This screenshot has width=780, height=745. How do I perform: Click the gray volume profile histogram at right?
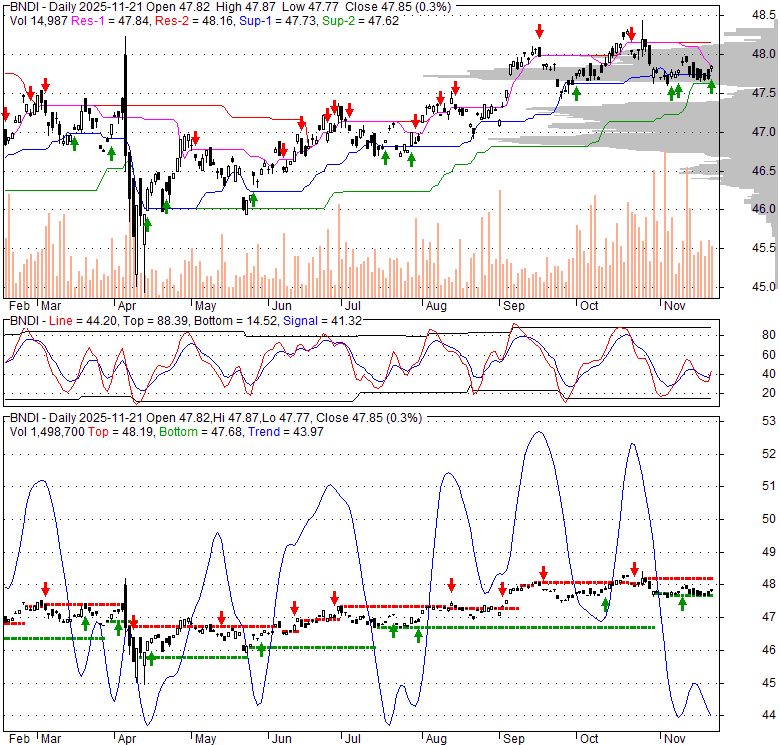coord(690,110)
